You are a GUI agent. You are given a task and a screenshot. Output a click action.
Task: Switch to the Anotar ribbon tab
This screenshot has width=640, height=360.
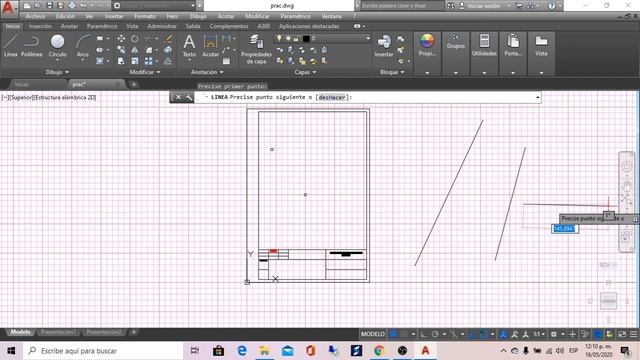coord(69,26)
